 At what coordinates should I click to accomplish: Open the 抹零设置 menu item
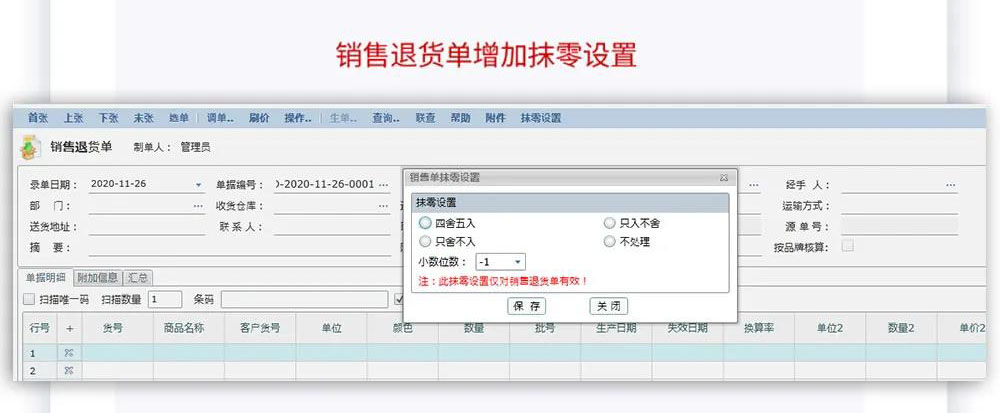coord(540,117)
